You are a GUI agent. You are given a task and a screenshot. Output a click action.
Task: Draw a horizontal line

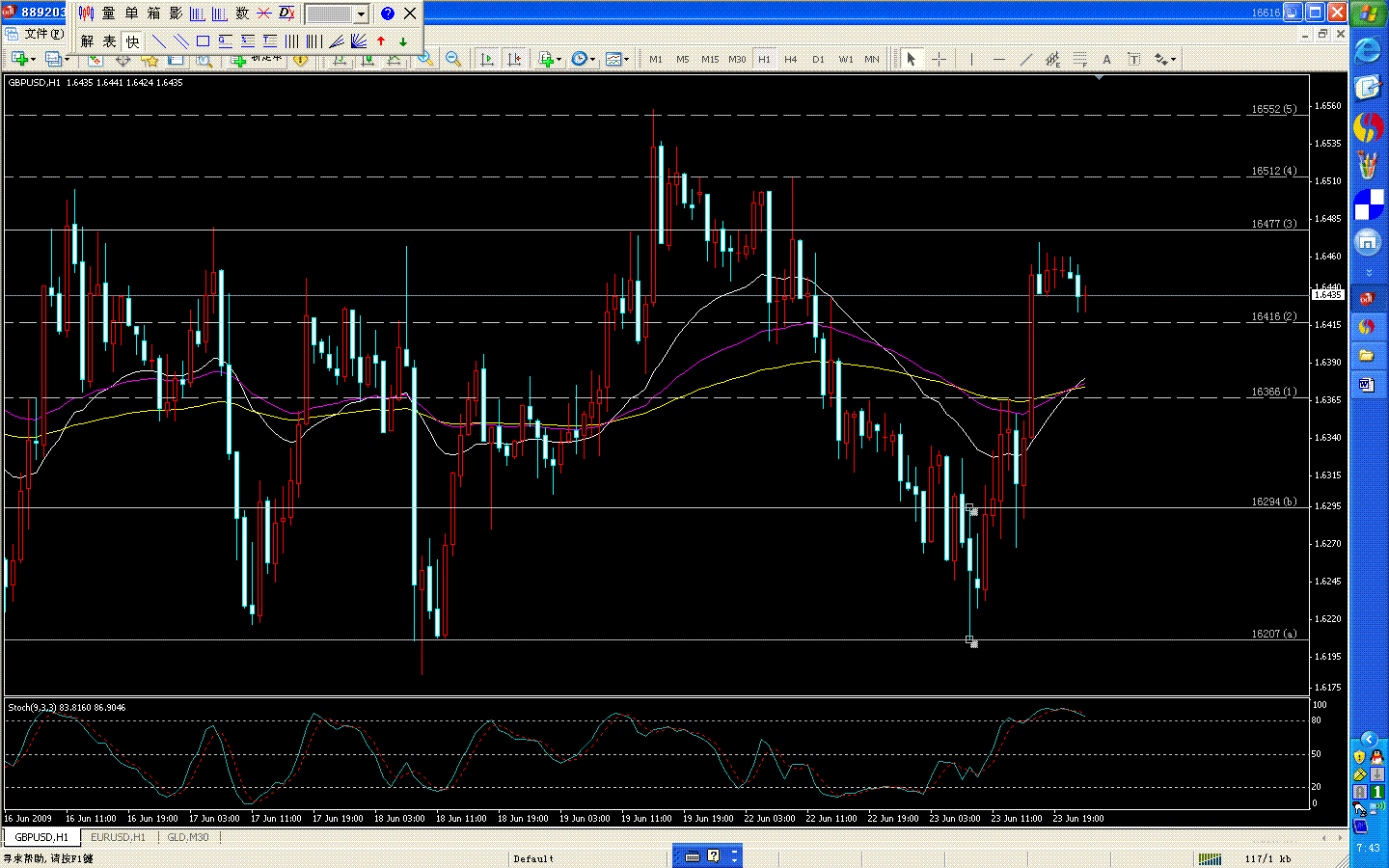point(998,59)
